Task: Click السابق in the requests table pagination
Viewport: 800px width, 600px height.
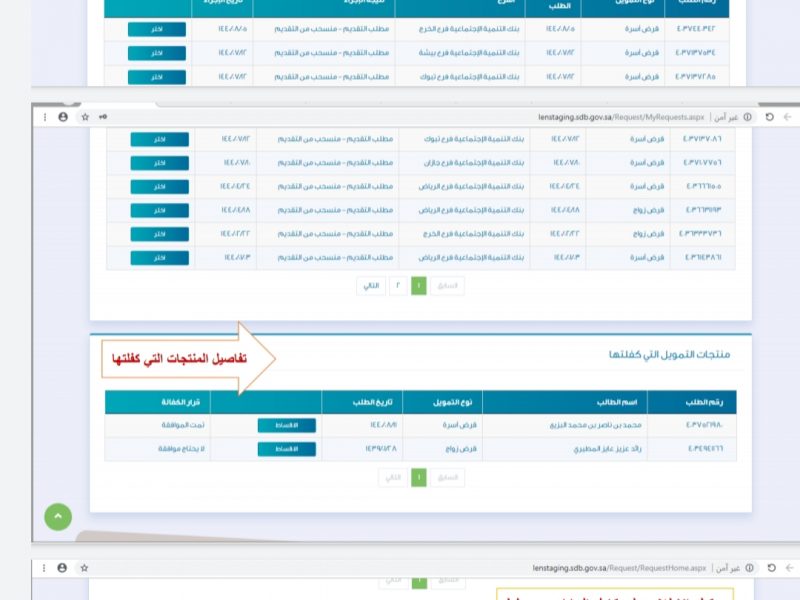Action: click(447, 286)
